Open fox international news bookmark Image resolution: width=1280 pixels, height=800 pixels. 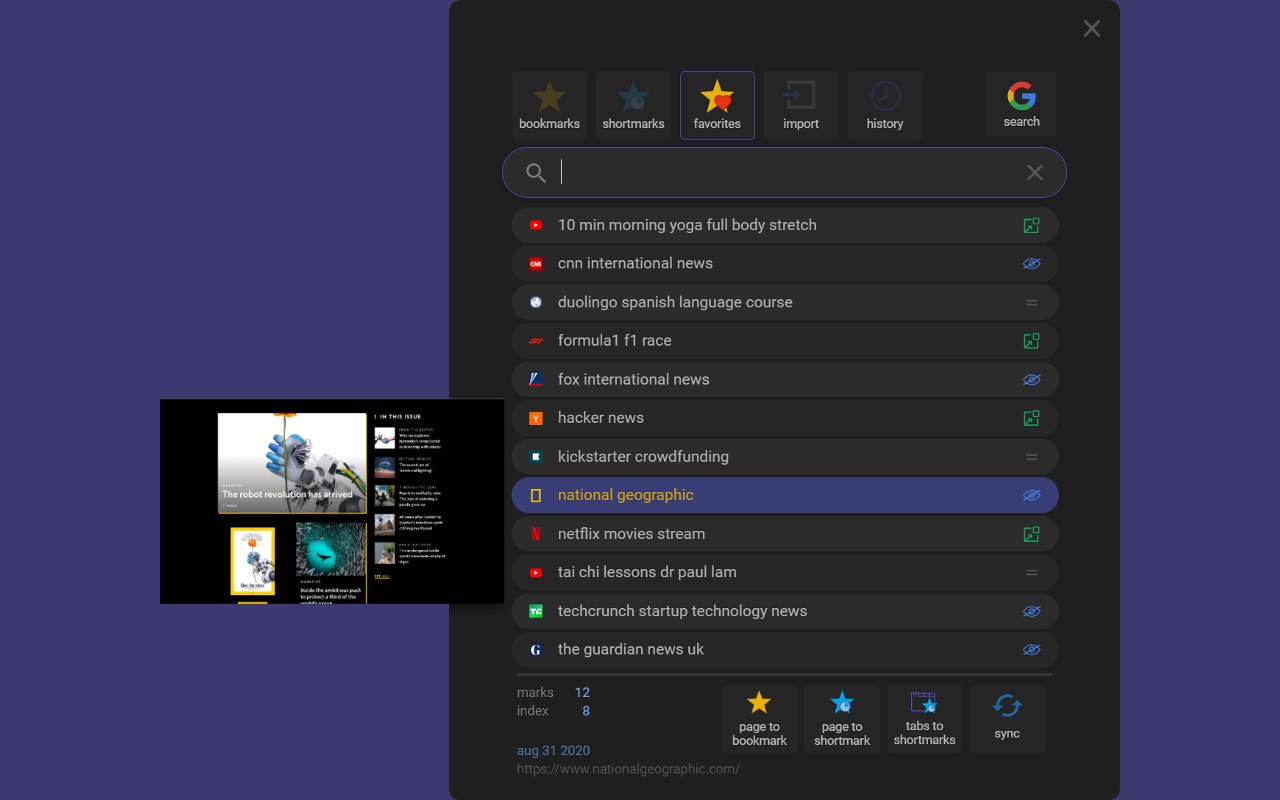pyautogui.click(x=785, y=380)
